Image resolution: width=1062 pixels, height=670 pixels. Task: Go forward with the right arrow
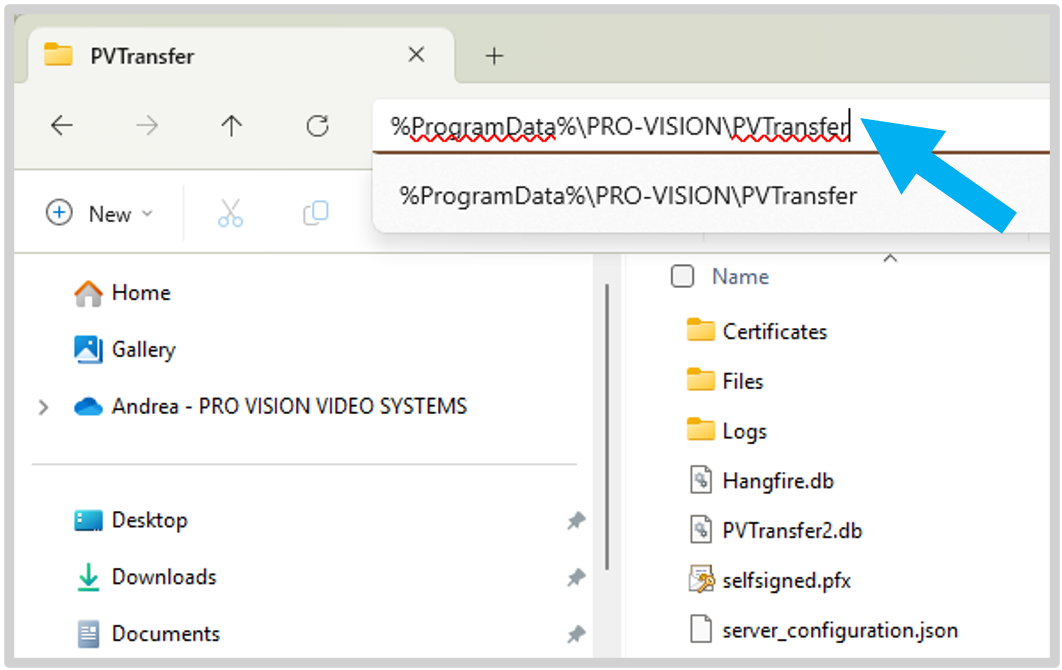click(146, 125)
